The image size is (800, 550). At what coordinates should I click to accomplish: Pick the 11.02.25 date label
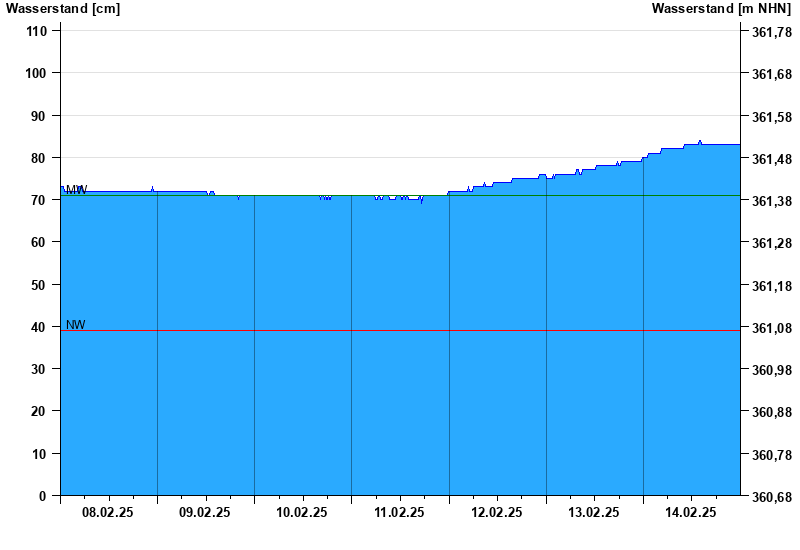[x=399, y=512]
